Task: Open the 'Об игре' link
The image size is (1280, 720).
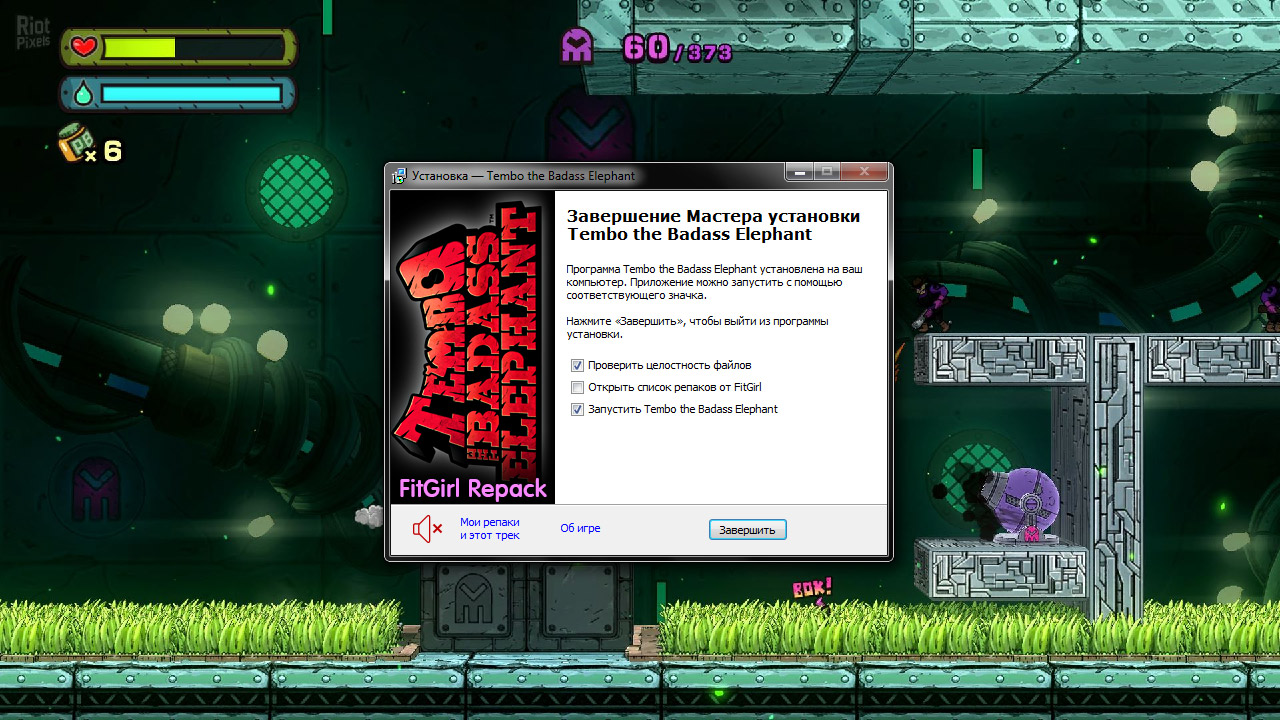Action: 580,528
